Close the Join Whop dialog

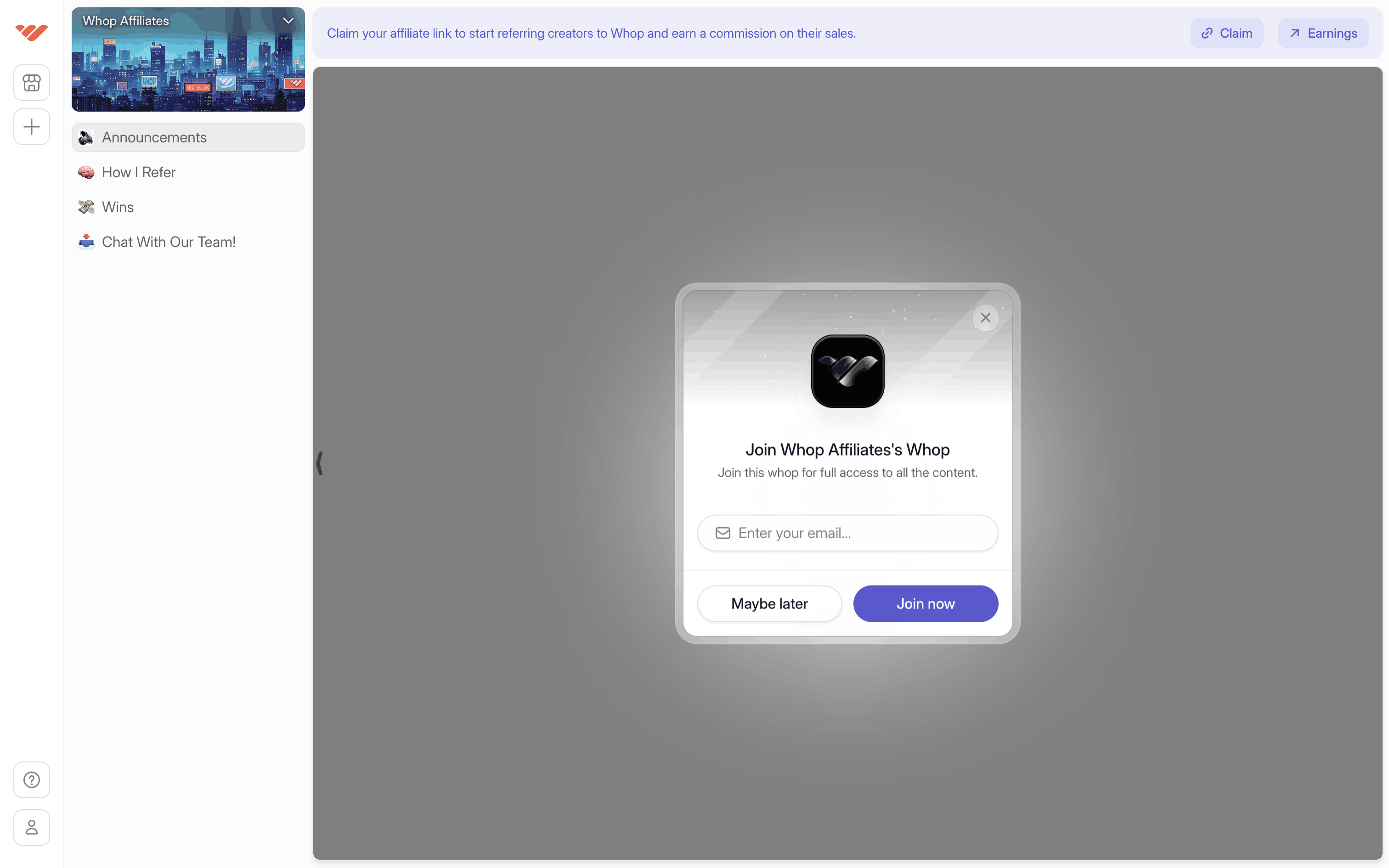985,317
